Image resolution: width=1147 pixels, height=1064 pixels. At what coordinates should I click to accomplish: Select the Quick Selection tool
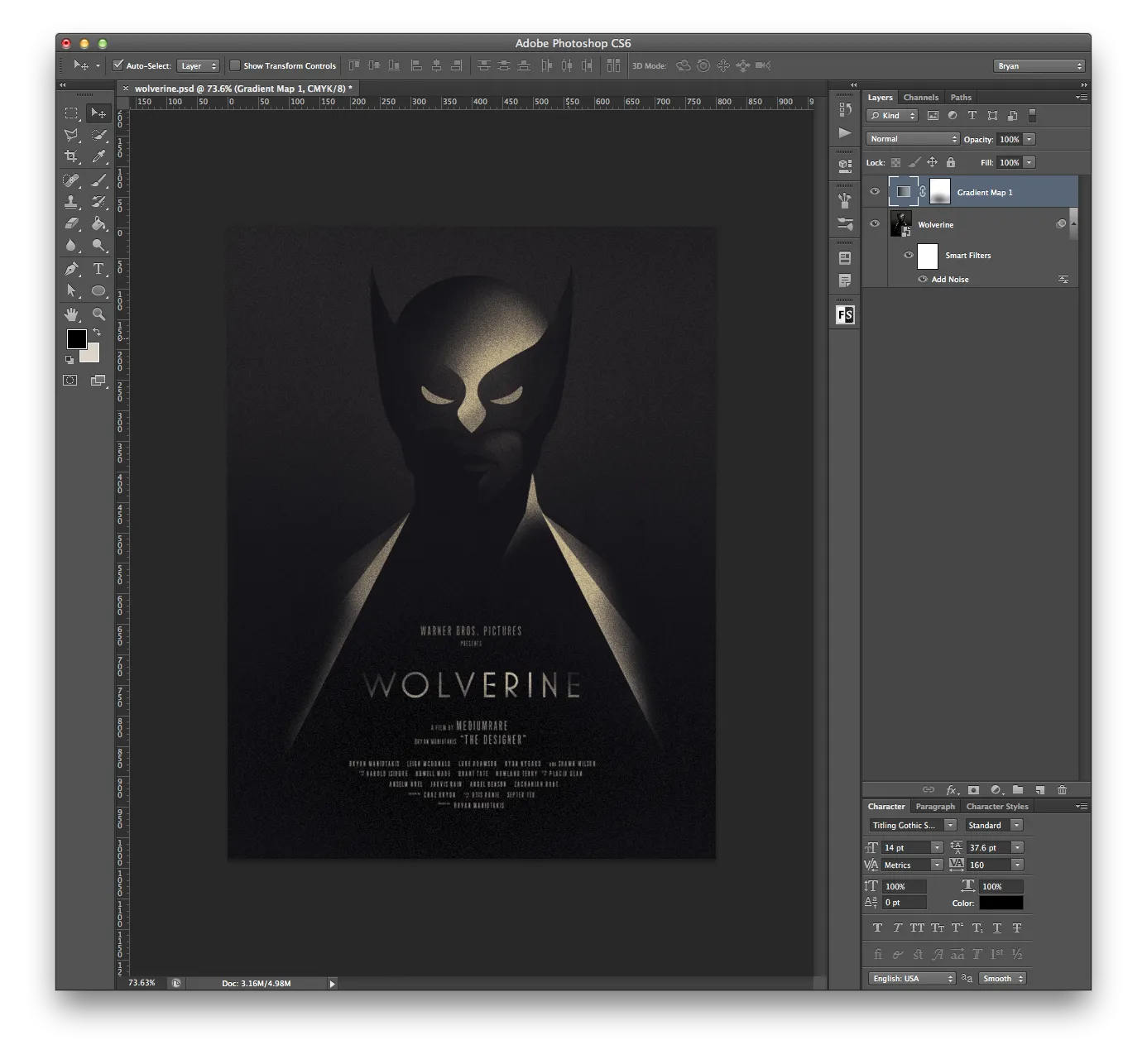[99, 134]
